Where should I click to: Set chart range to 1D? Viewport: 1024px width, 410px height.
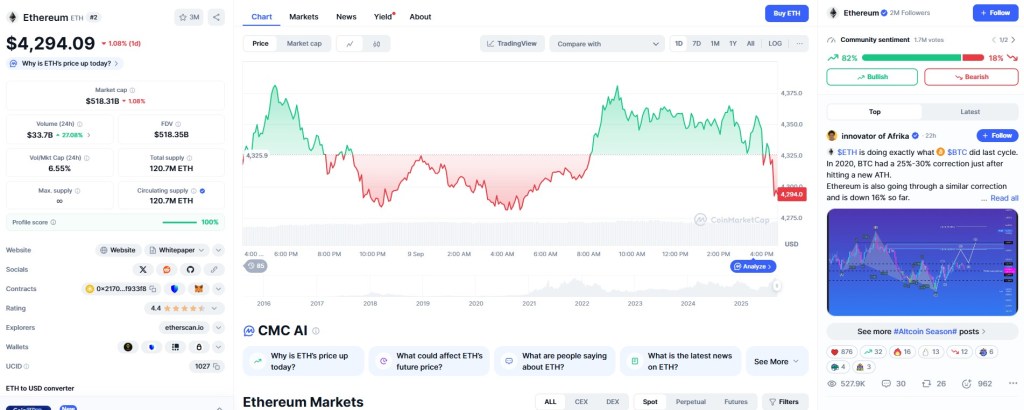(679, 44)
